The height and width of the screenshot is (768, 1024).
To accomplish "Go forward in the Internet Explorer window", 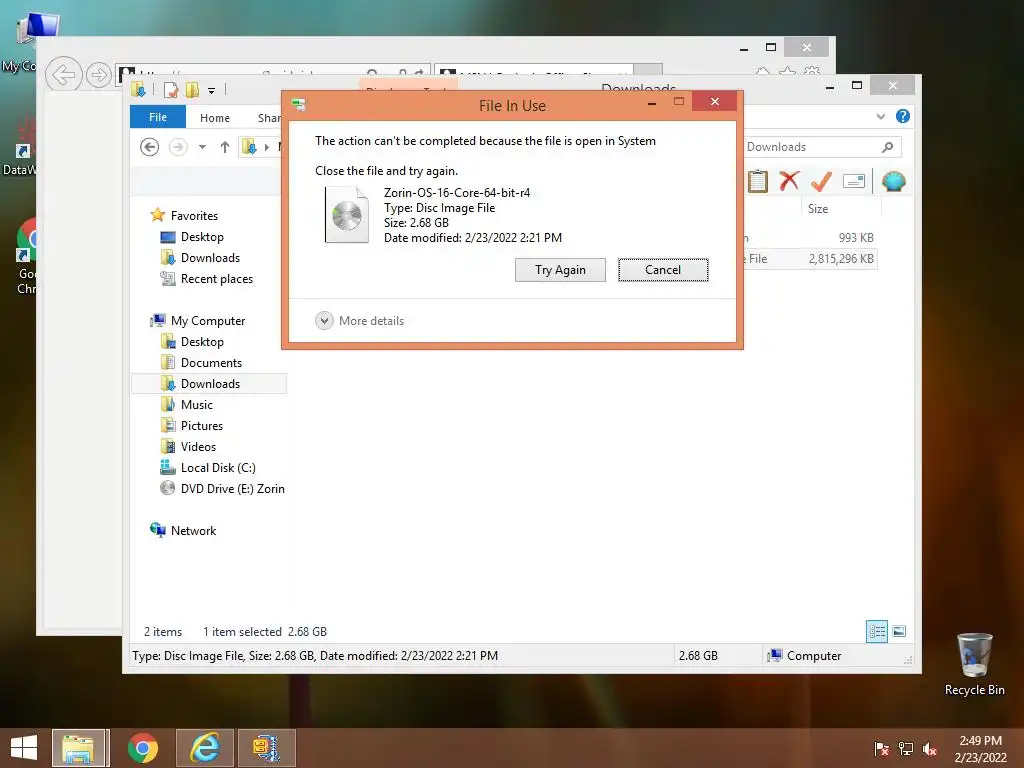I will [98, 75].
